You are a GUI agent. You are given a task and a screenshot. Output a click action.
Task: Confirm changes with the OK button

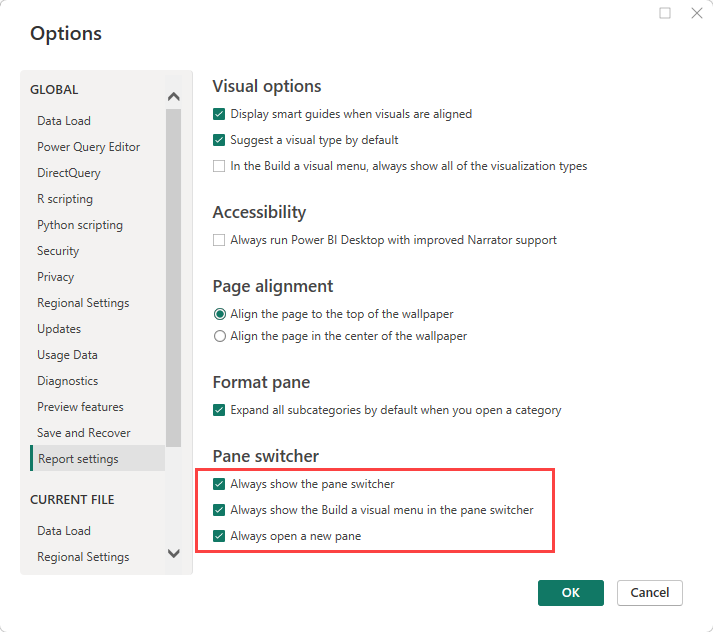tap(571, 593)
